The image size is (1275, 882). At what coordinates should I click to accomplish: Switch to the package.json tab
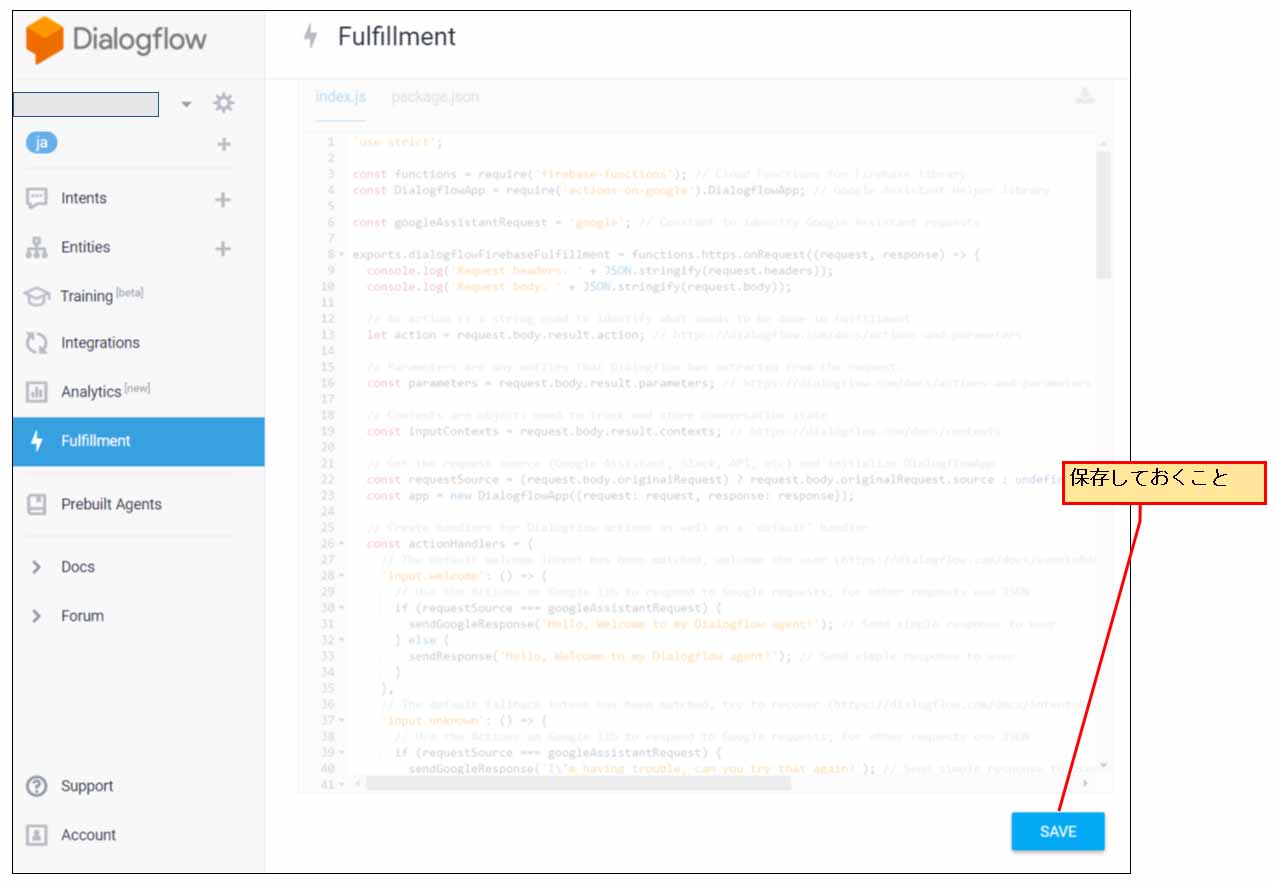coord(434,97)
